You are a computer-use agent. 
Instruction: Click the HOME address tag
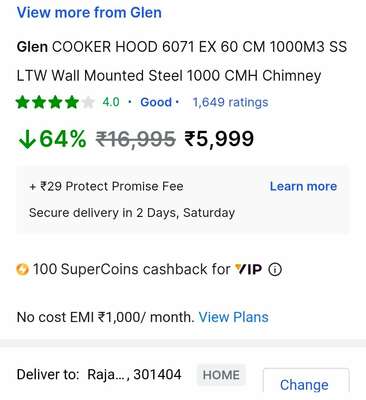[x=221, y=375]
